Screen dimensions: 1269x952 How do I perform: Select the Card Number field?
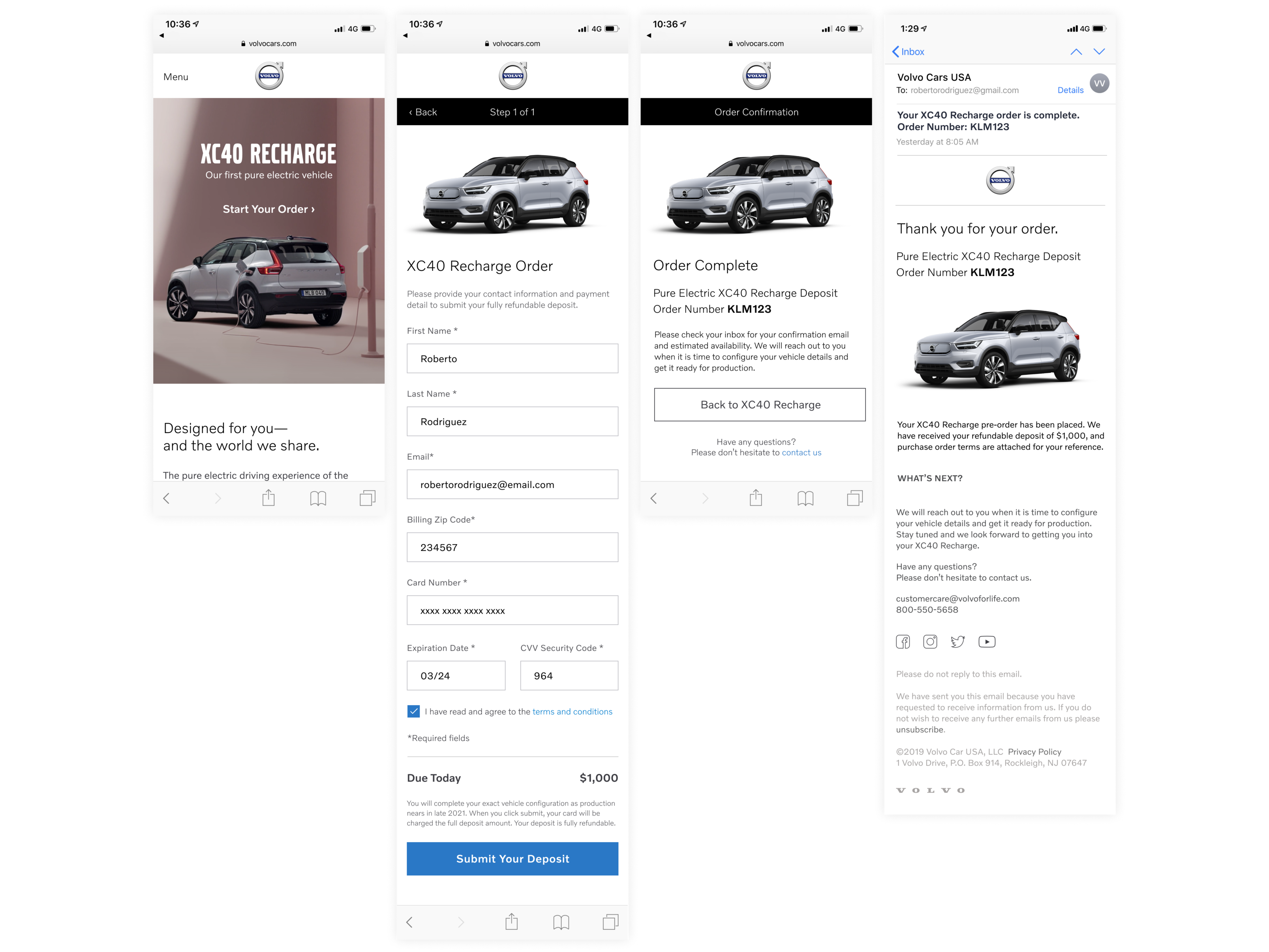pyautogui.click(x=512, y=610)
